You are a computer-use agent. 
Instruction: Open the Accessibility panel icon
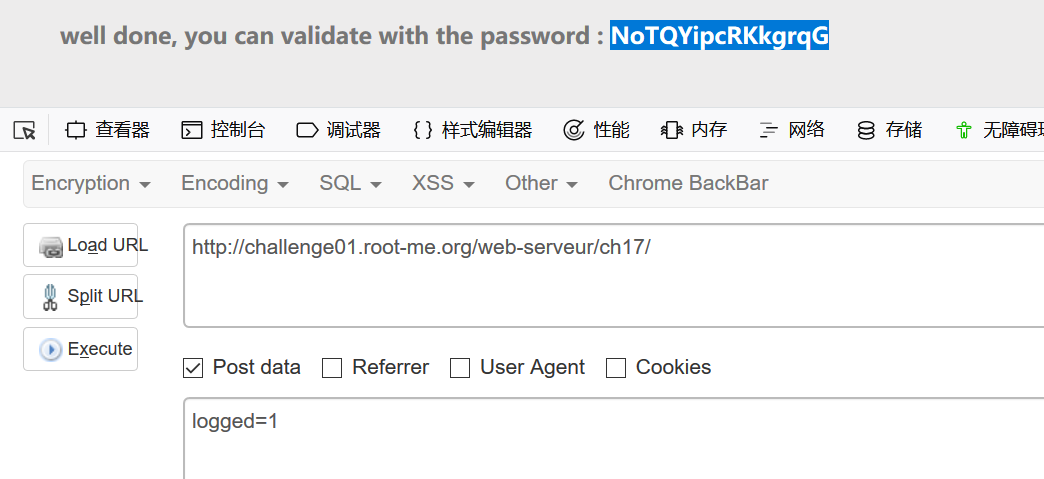click(964, 130)
